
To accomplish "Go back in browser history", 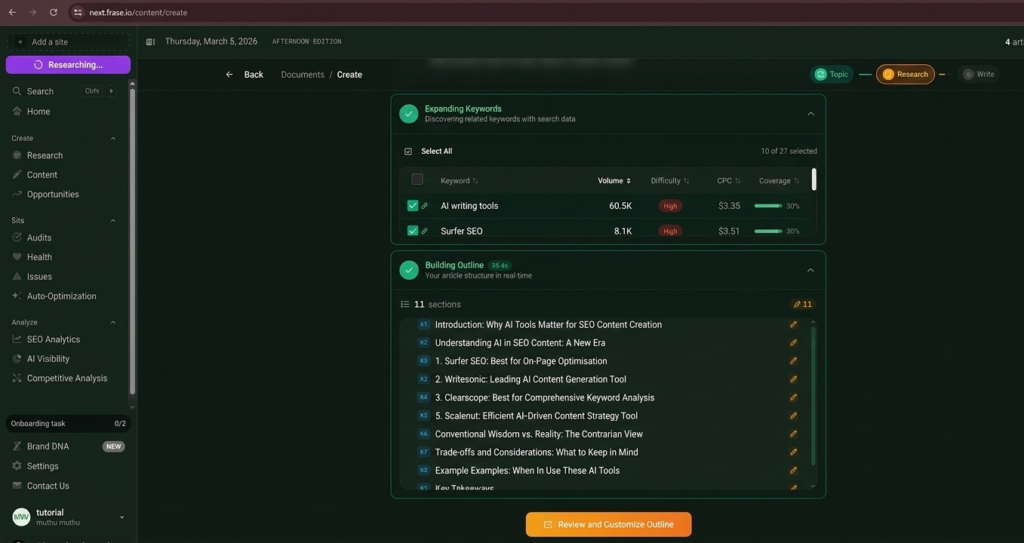I will pos(12,12).
